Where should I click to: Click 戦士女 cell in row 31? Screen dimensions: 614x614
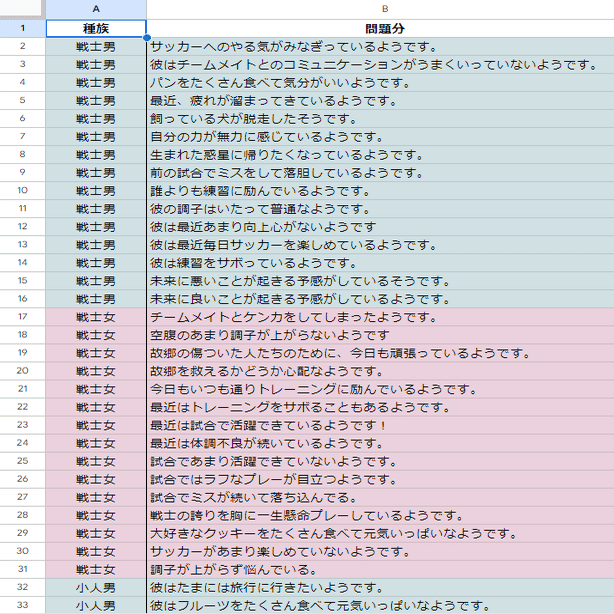click(96, 569)
